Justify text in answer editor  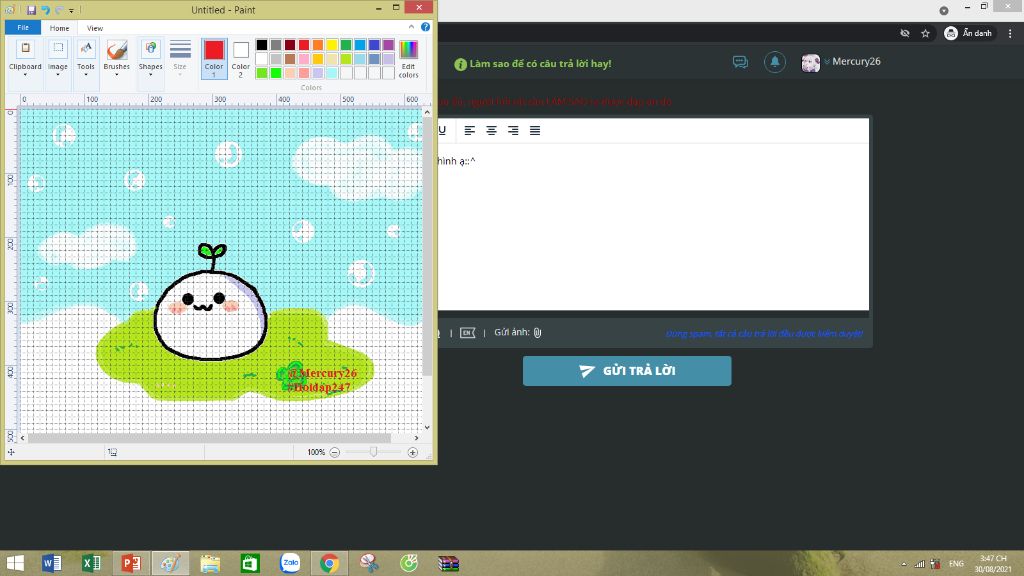pos(535,130)
